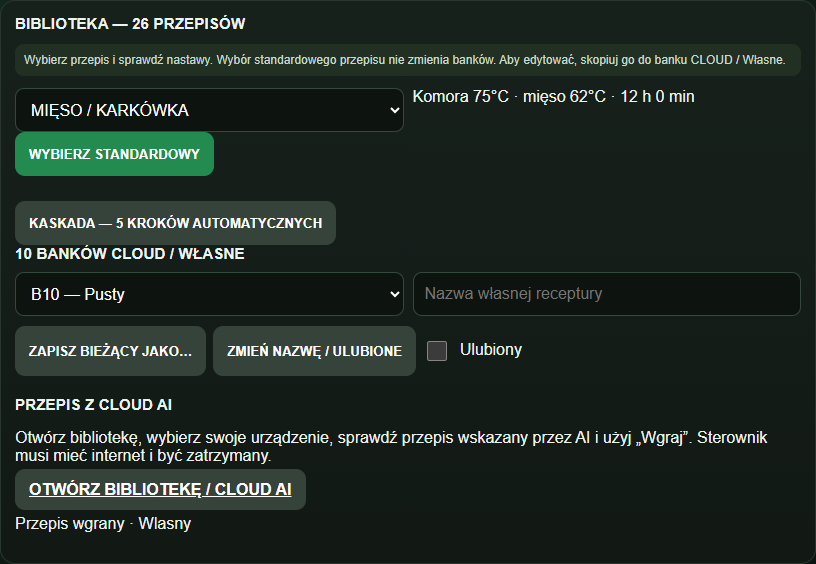Click the Otwórz bibliotekę instructions paragraph
The height and width of the screenshot is (564, 816).
(x=391, y=446)
